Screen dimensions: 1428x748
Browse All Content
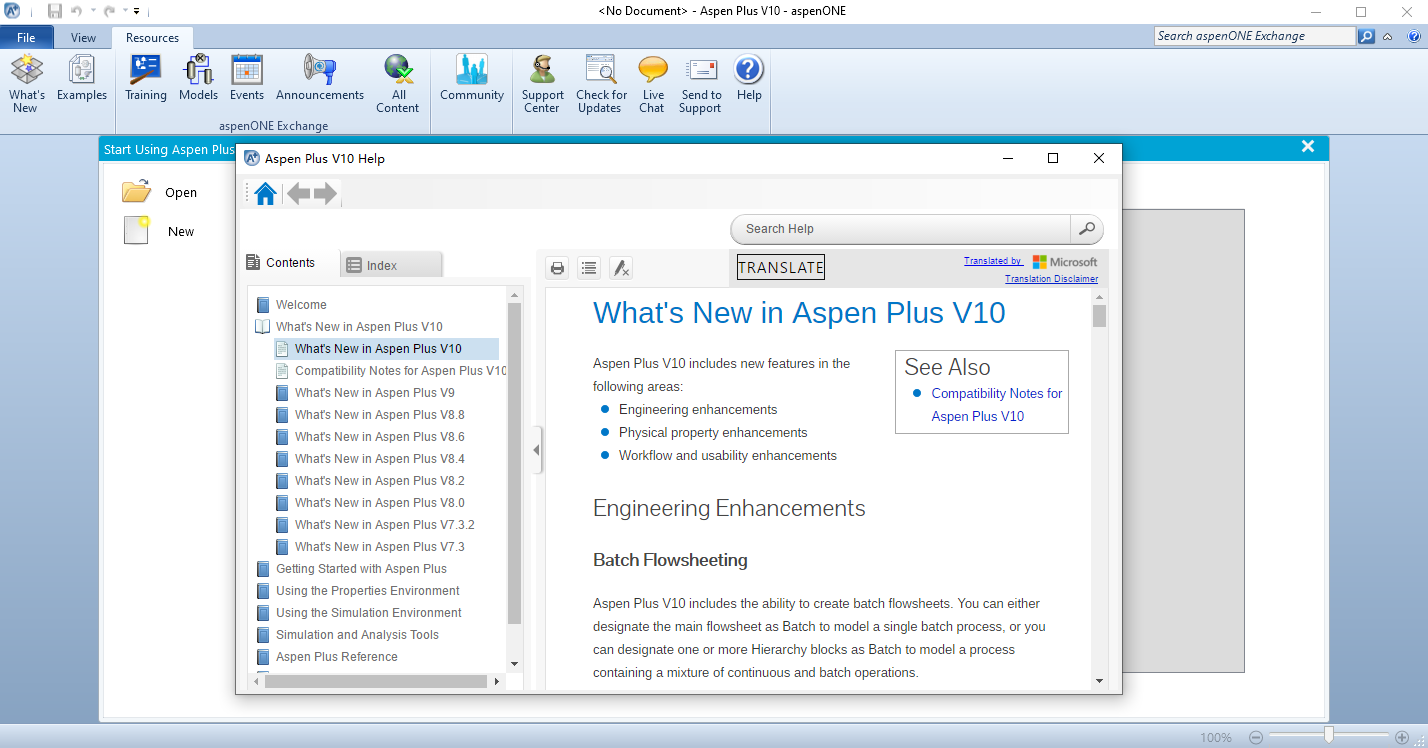398,78
